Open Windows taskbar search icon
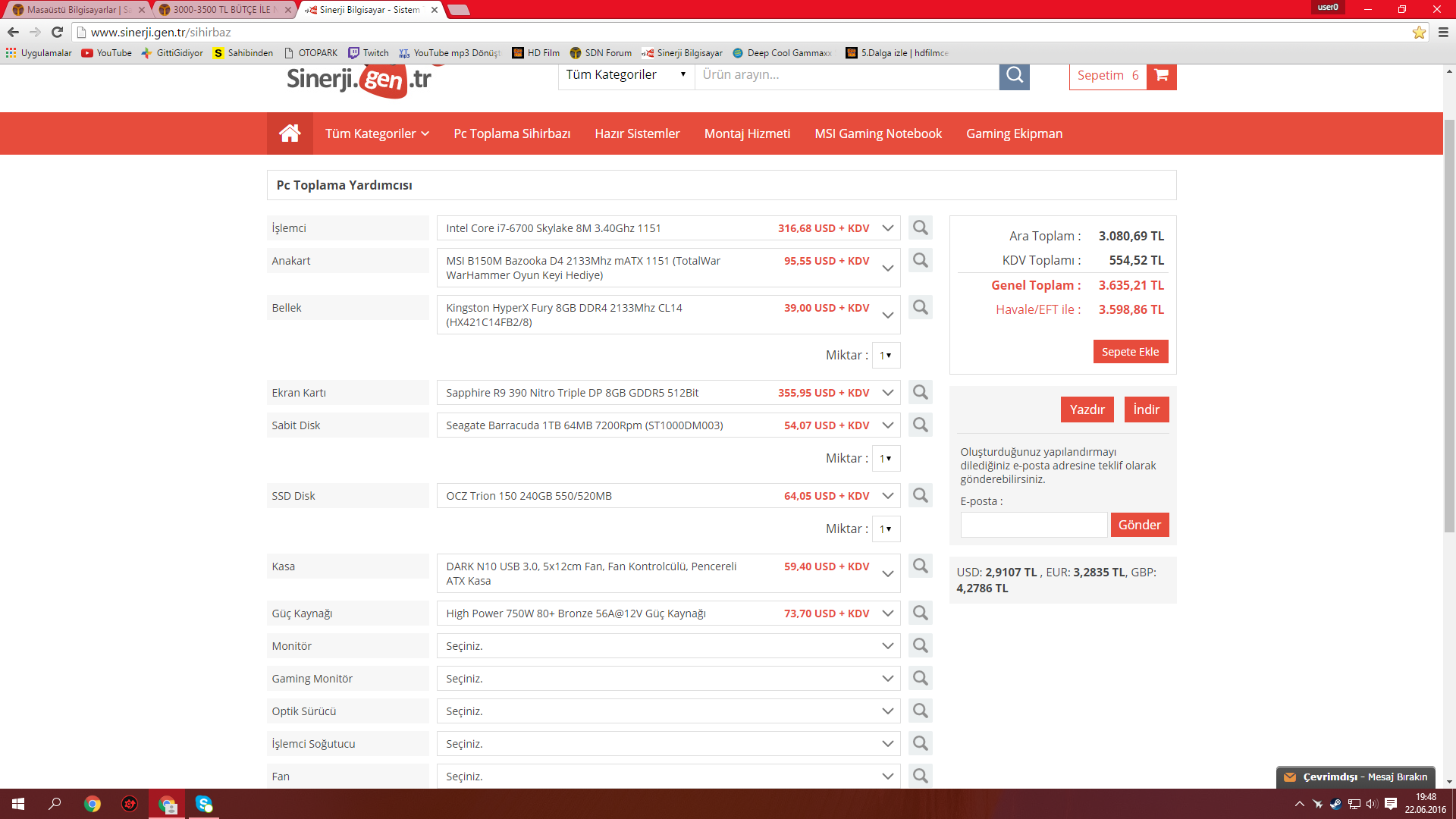This screenshot has height=819, width=1456. 55,804
